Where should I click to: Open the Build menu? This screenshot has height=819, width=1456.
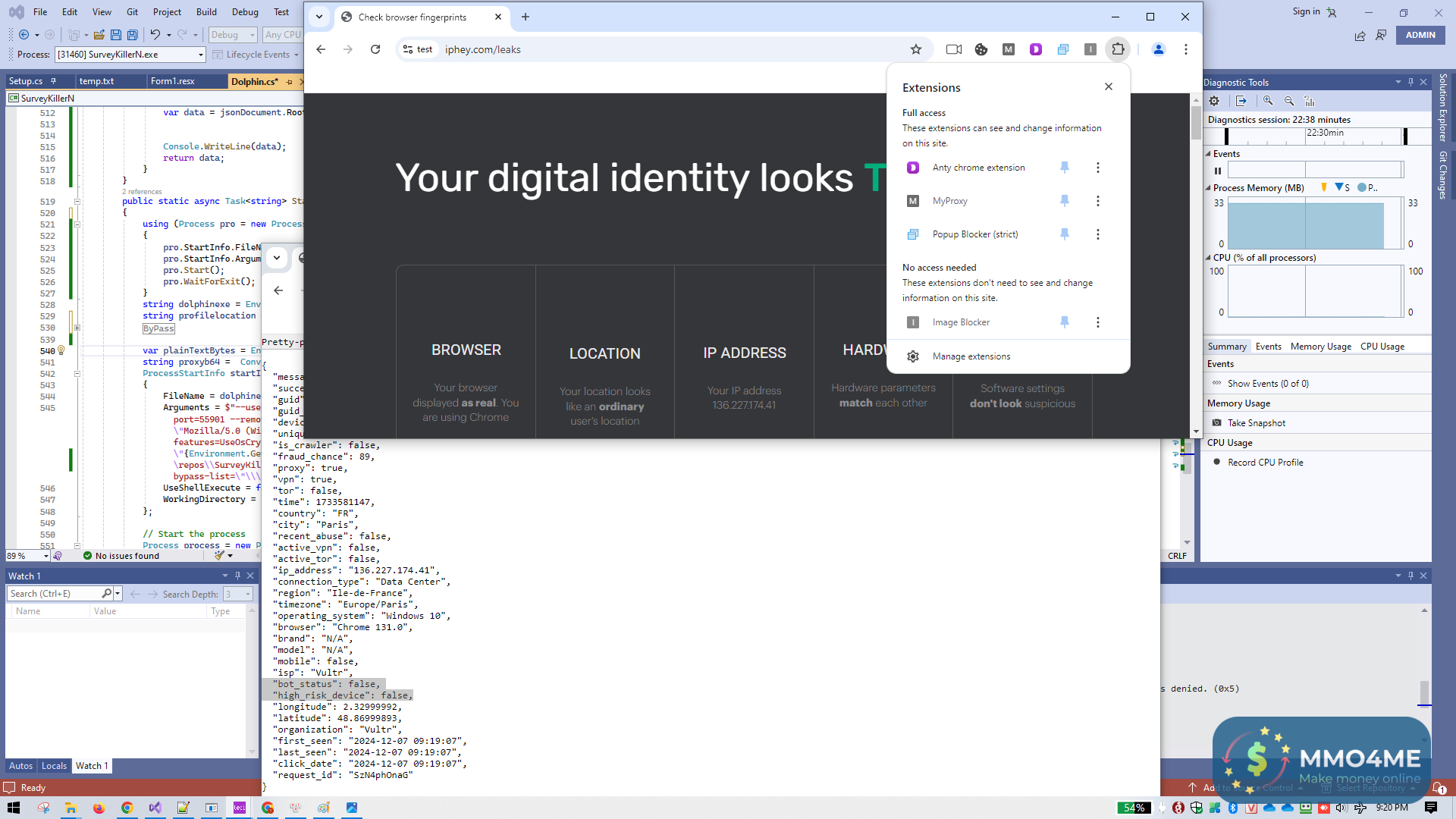[x=206, y=11]
